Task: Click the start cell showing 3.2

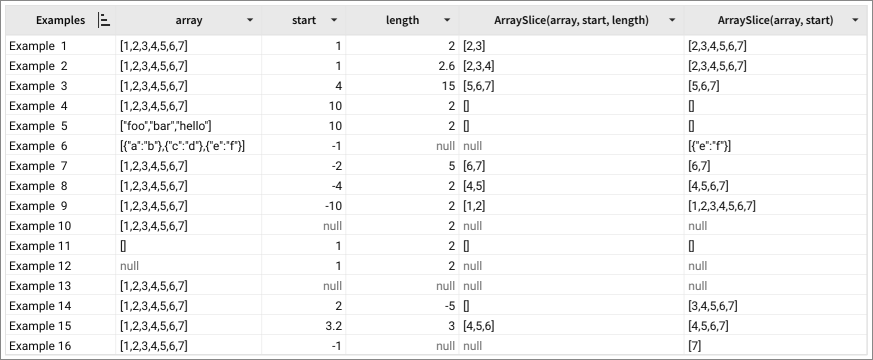Action: pos(303,326)
